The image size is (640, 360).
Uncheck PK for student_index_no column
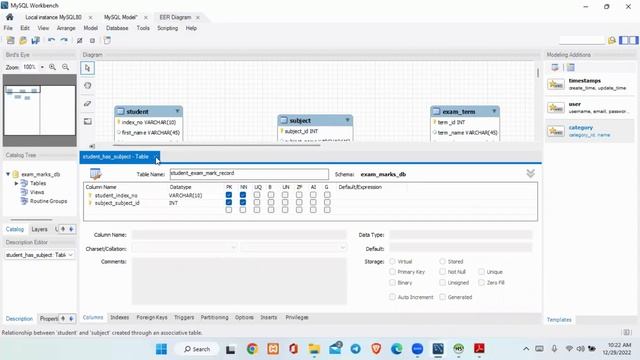[x=229, y=195]
